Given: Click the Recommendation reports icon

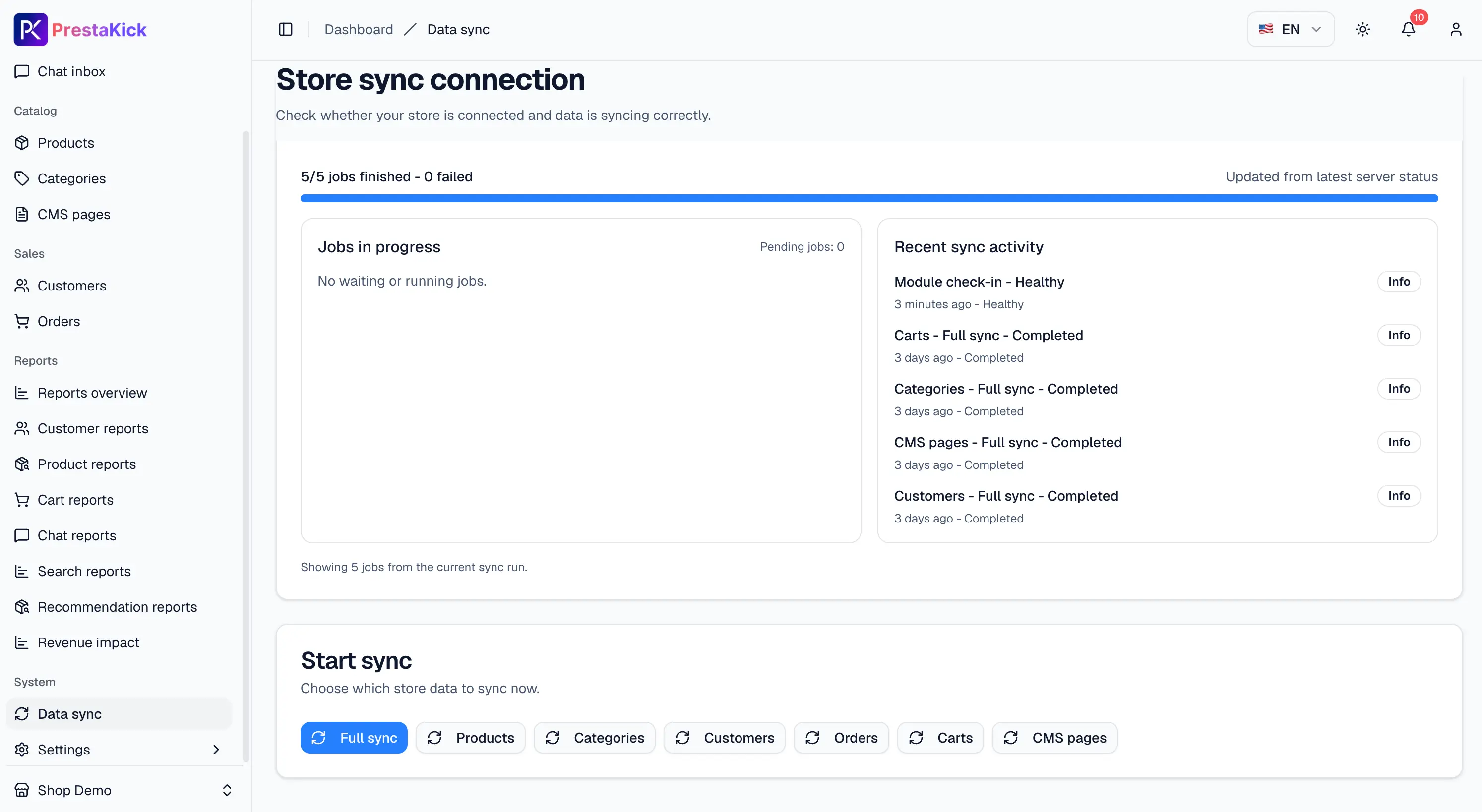Looking at the screenshot, I should tap(22, 607).
